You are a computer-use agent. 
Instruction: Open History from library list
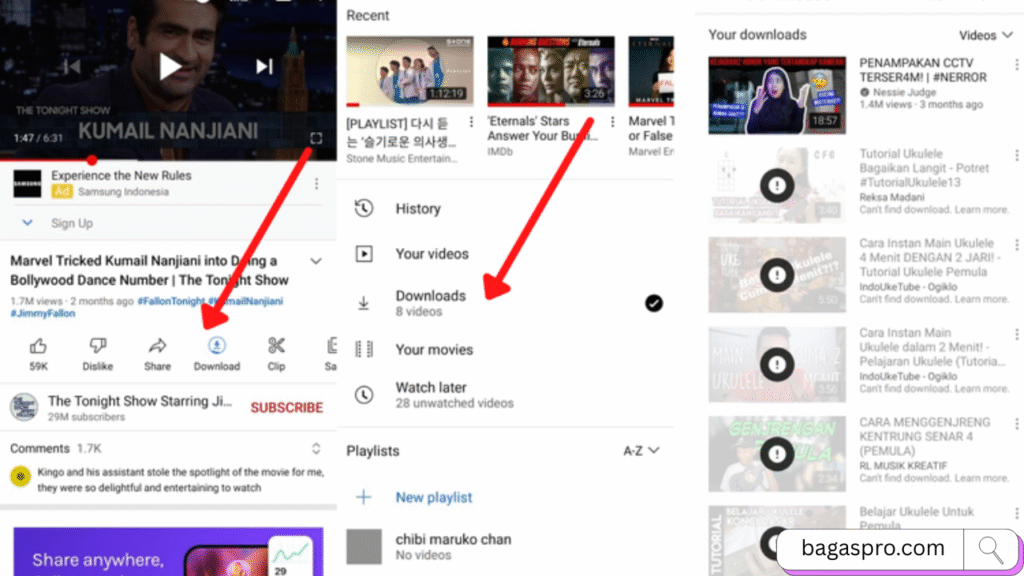[x=417, y=209]
